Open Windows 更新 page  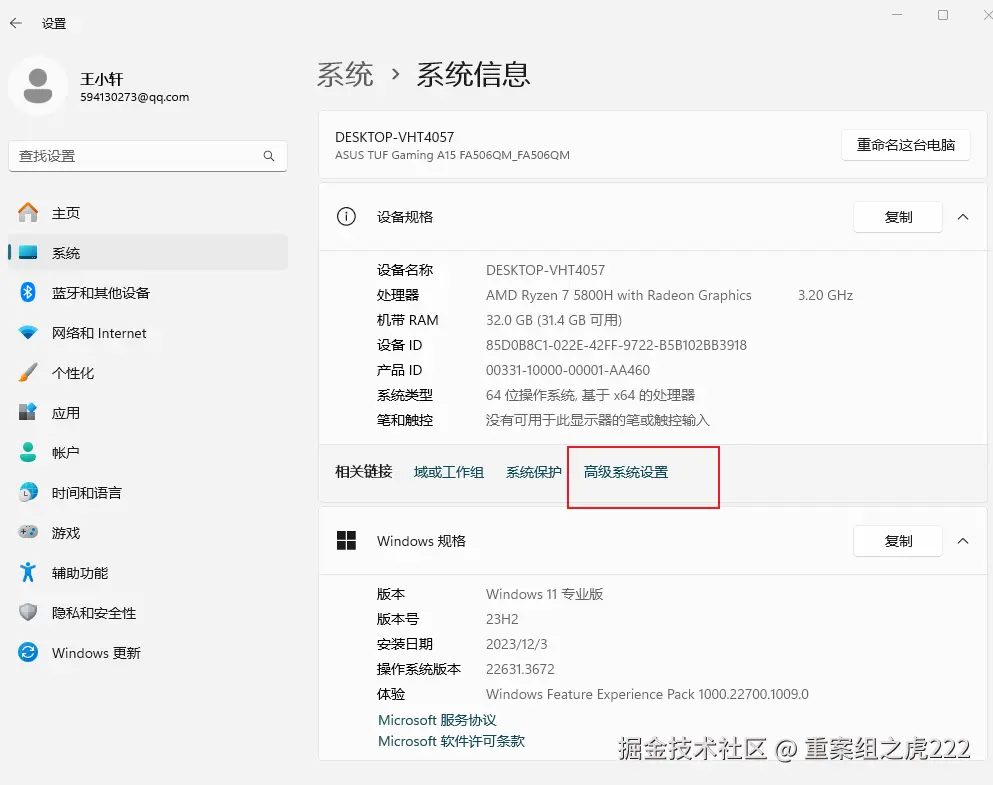148,652
